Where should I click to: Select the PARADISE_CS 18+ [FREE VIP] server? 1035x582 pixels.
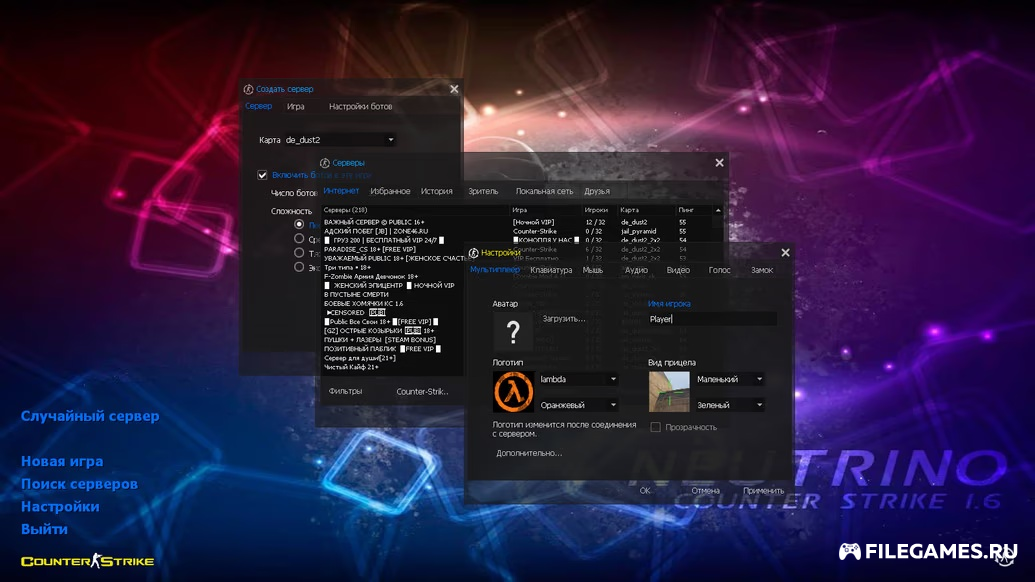pos(370,249)
